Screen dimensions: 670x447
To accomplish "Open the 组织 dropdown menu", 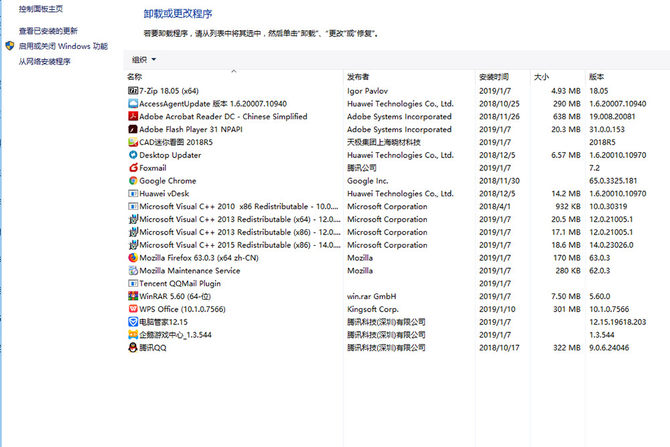I will (144, 60).
